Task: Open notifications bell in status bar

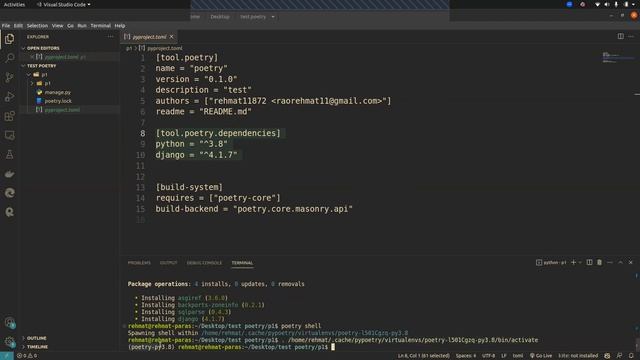Action: [631, 356]
